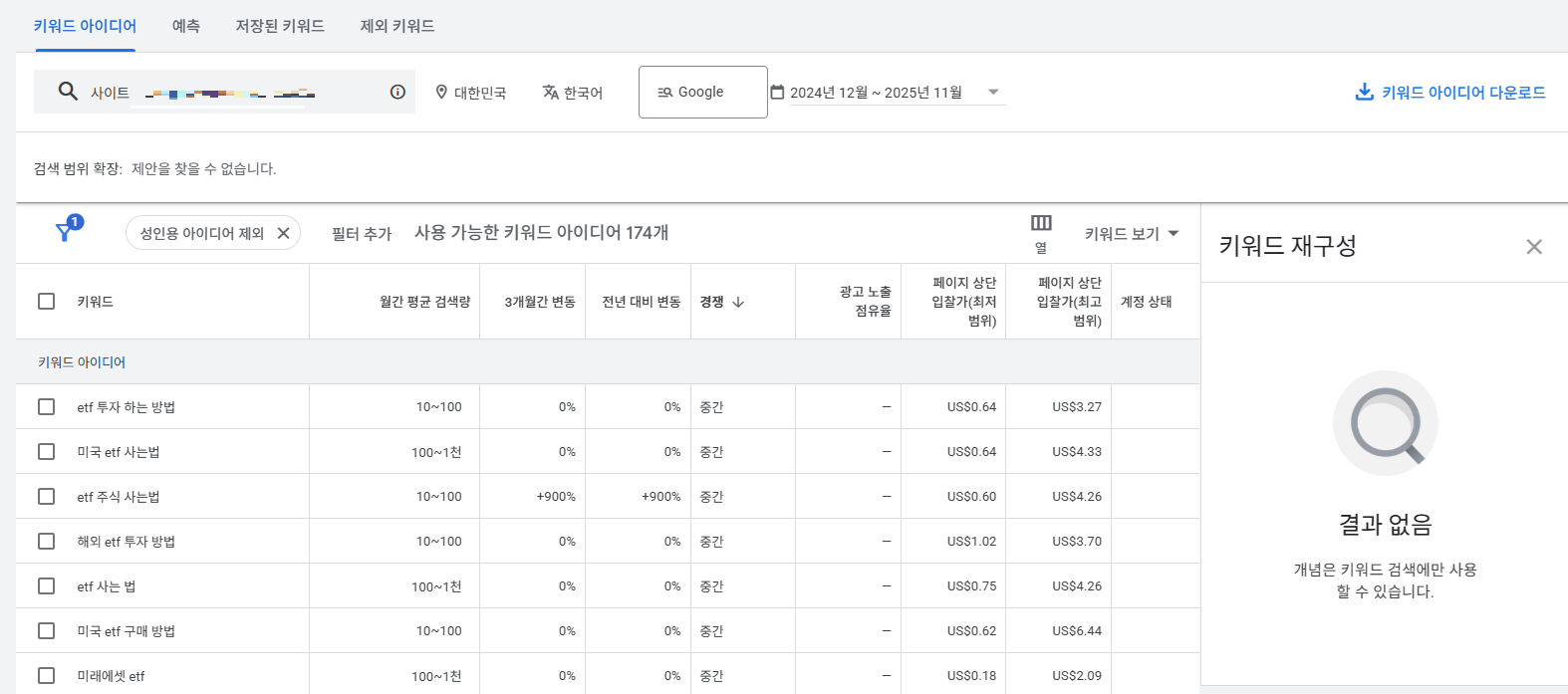Click the 계정 상태 column header
Screen dimensions: 1568x694
(x=1146, y=302)
